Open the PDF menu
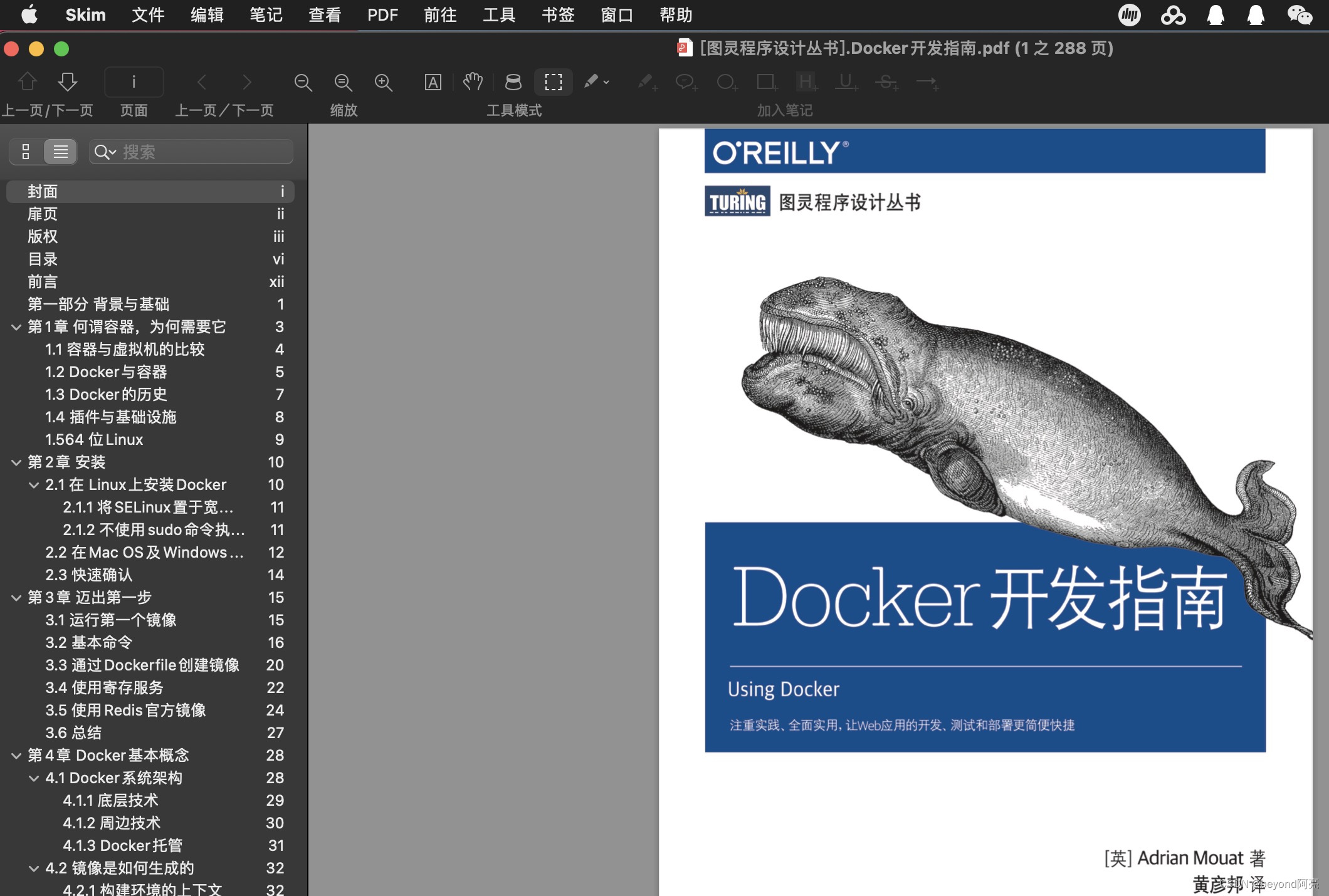The image size is (1329, 896). click(x=382, y=14)
